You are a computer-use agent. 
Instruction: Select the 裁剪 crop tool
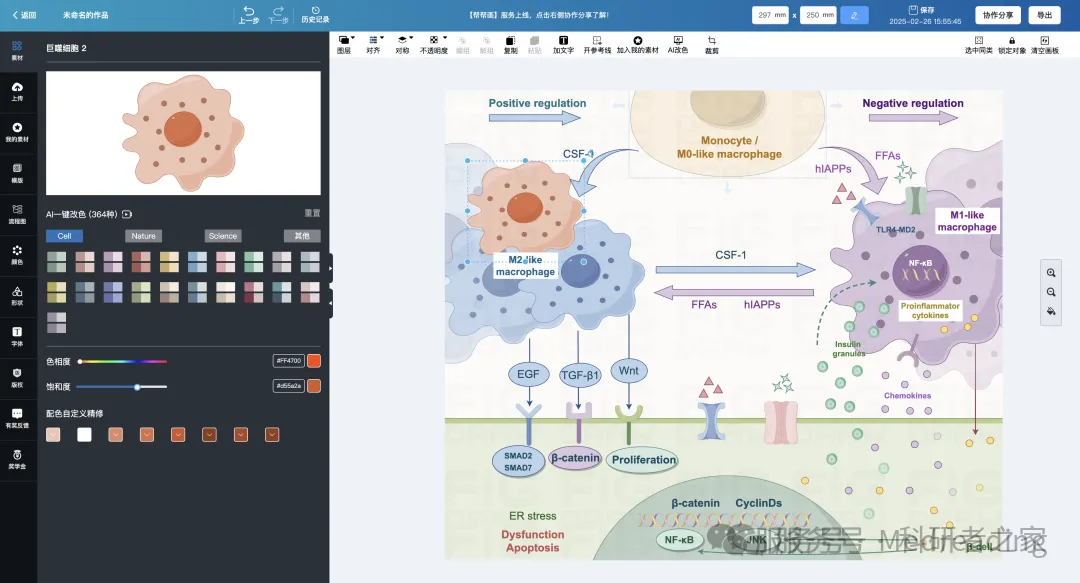click(x=712, y=45)
